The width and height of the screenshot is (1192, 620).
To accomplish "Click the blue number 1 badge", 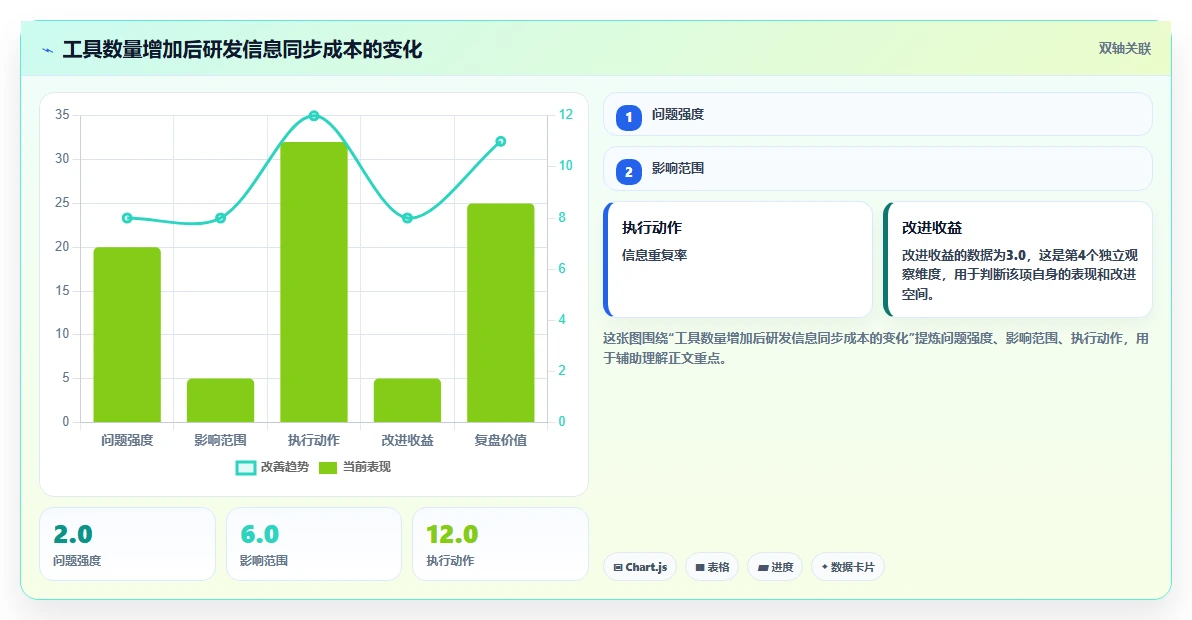I will click(629, 118).
